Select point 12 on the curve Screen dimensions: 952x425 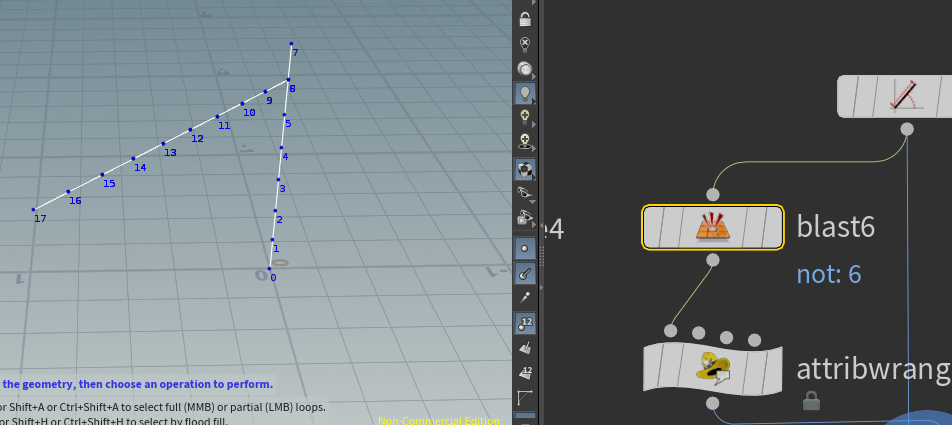coord(190,129)
